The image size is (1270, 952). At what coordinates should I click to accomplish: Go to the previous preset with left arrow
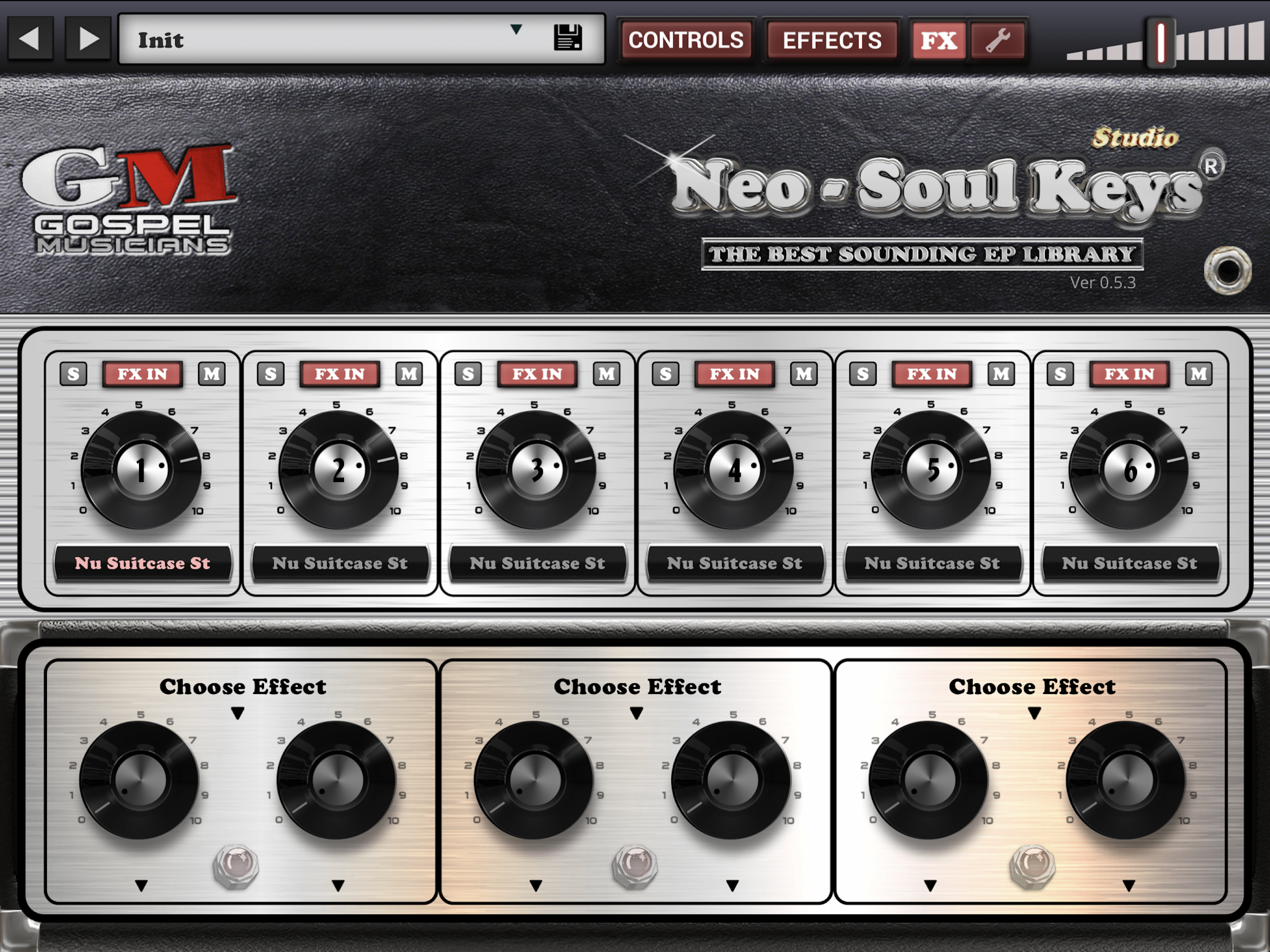tap(30, 39)
